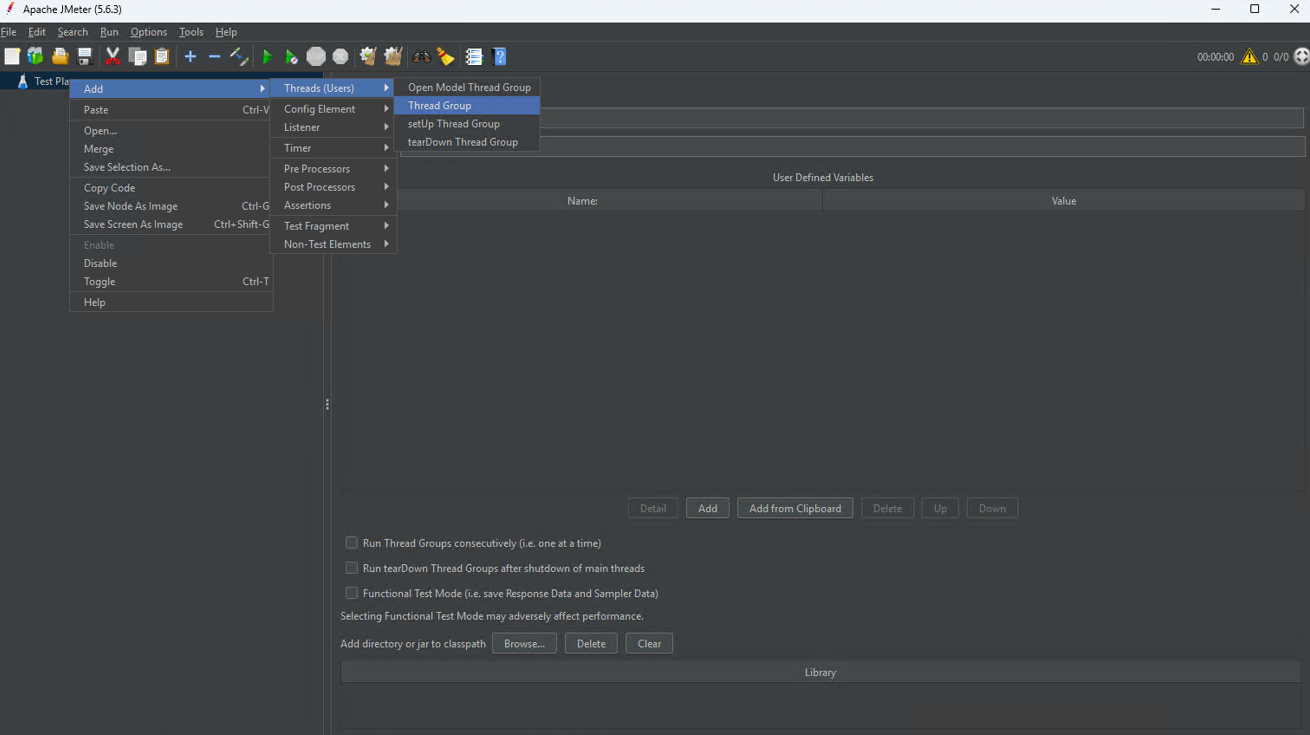
Task: Expand the Config Element submenu
Action: pyautogui.click(x=334, y=109)
